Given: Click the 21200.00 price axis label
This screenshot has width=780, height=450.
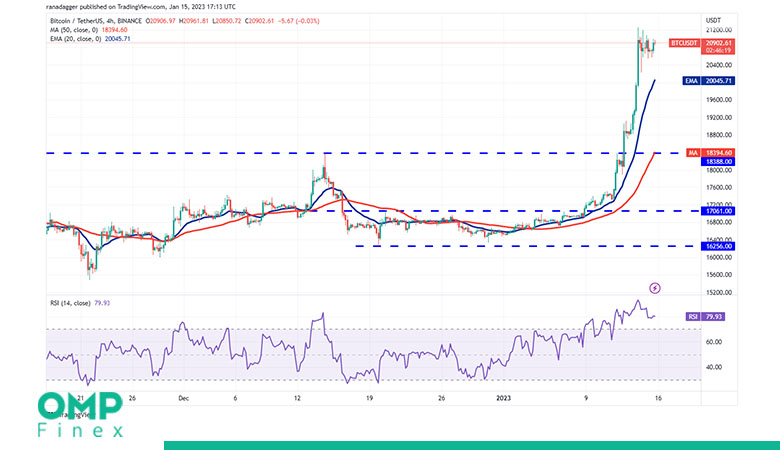Looking at the screenshot, I should [718, 30].
